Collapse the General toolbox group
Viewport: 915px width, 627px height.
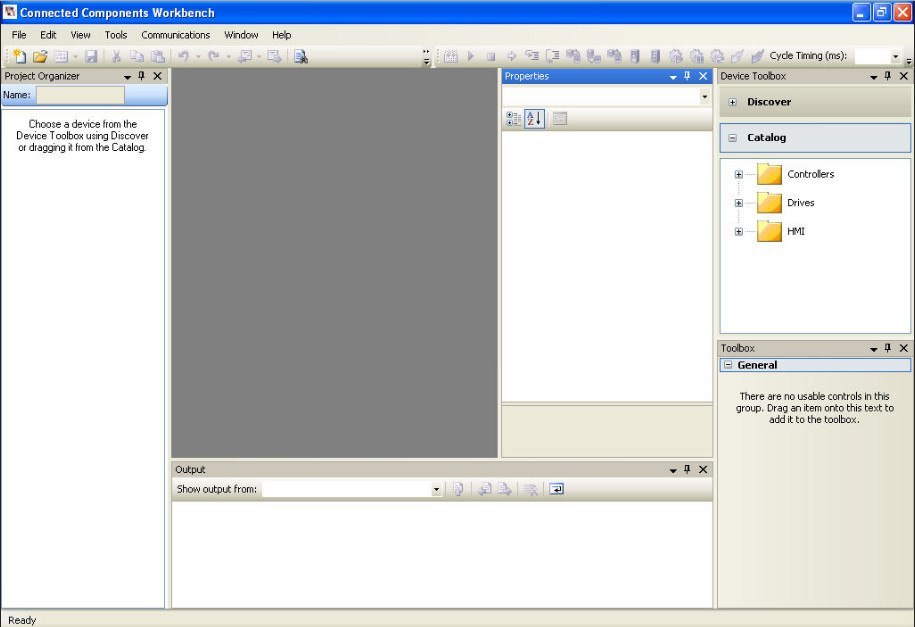point(728,365)
